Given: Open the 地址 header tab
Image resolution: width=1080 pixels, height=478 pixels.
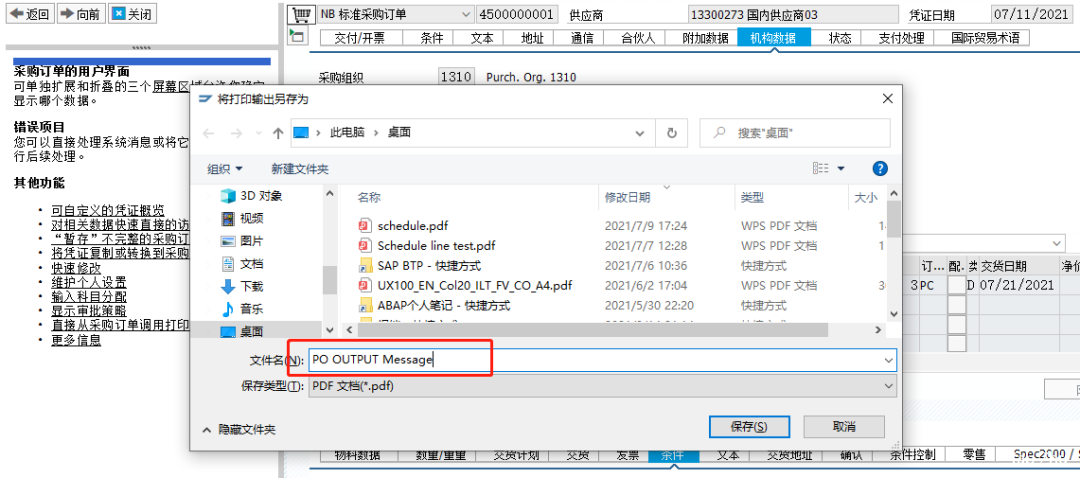Looking at the screenshot, I should (x=532, y=38).
